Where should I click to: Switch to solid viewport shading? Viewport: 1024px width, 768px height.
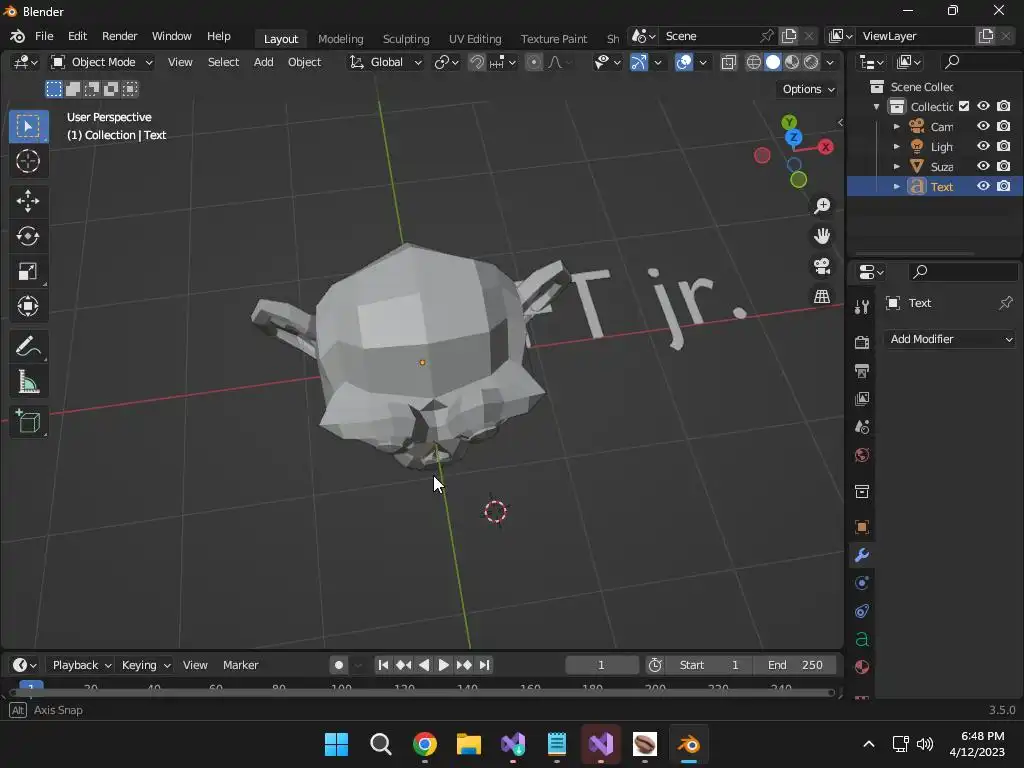(x=773, y=62)
